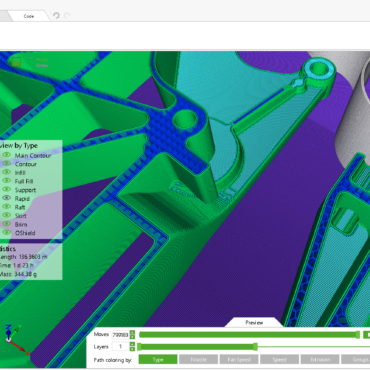Switch to Ortho view
Screen dimensions: 370x370
pos(42,66)
